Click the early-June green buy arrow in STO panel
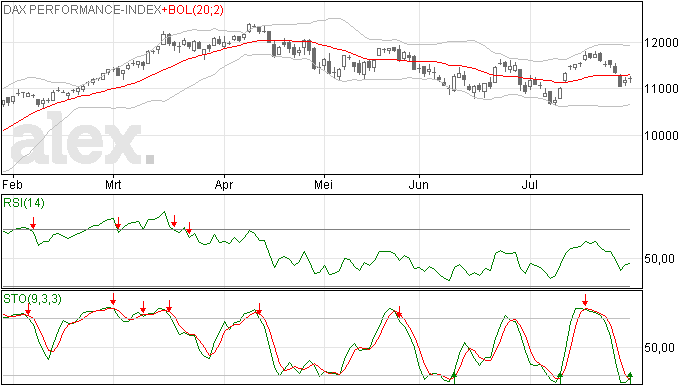 454,378
